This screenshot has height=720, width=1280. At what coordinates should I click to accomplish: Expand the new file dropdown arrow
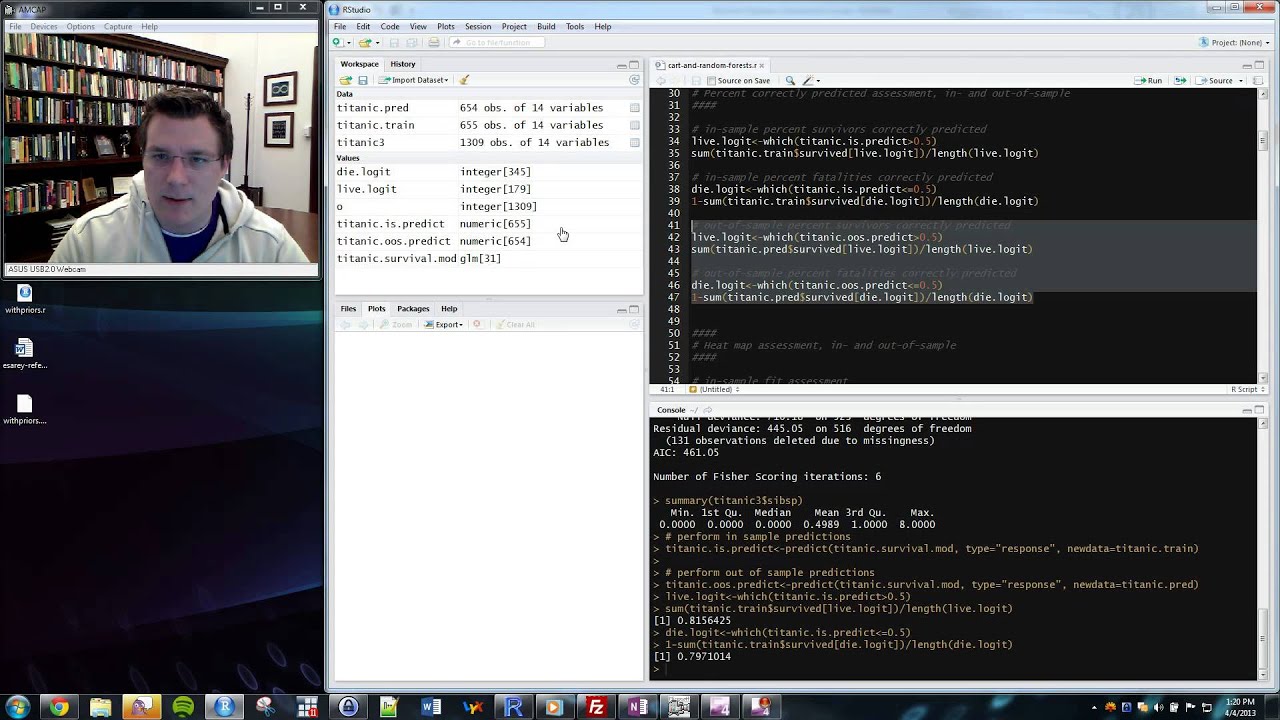pyautogui.click(x=347, y=42)
